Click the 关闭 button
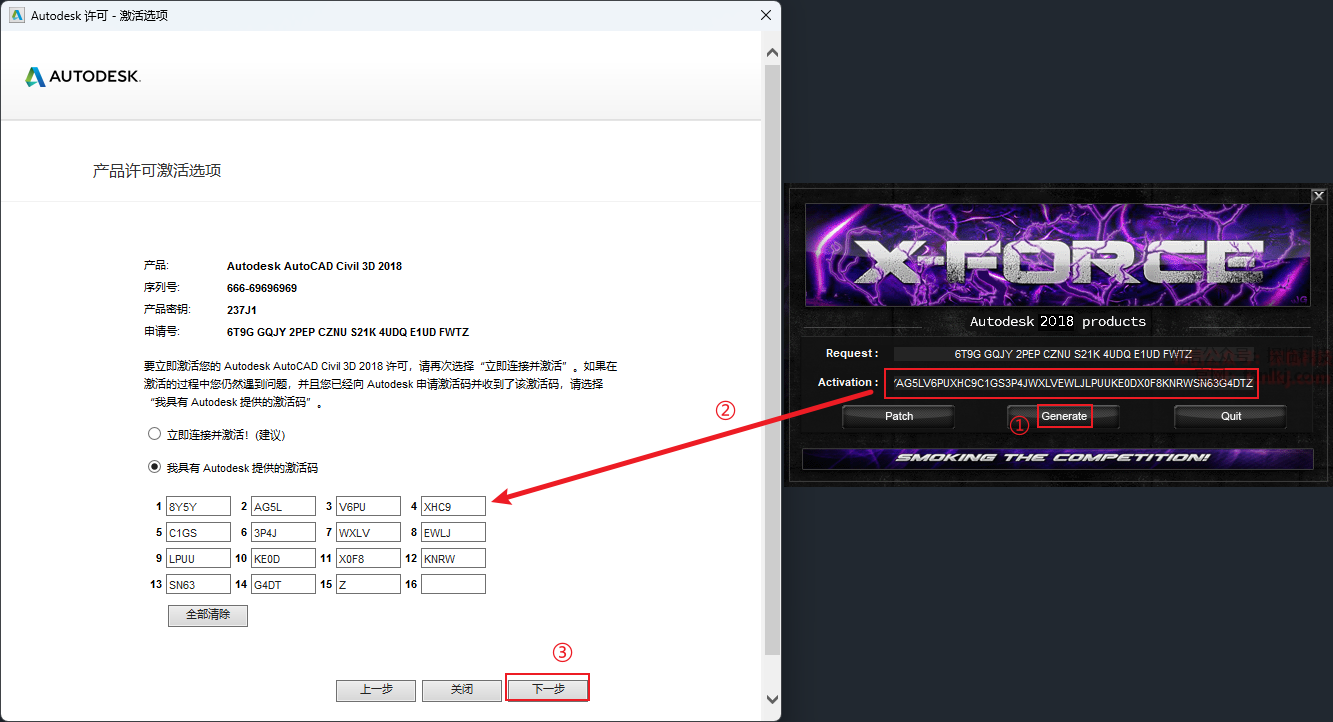 pyautogui.click(x=462, y=690)
